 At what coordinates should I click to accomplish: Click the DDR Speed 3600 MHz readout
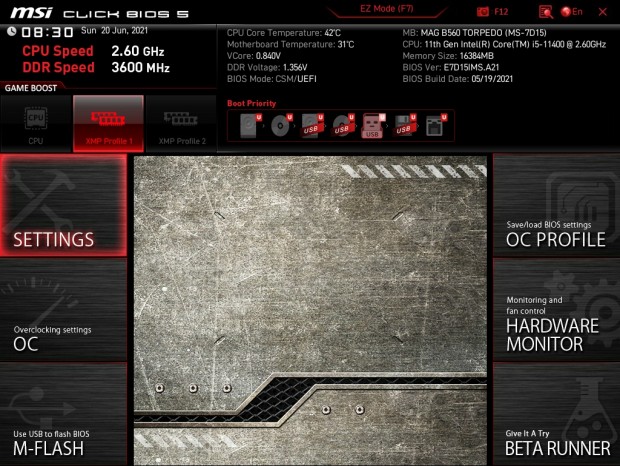pyautogui.click(x=96, y=68)
